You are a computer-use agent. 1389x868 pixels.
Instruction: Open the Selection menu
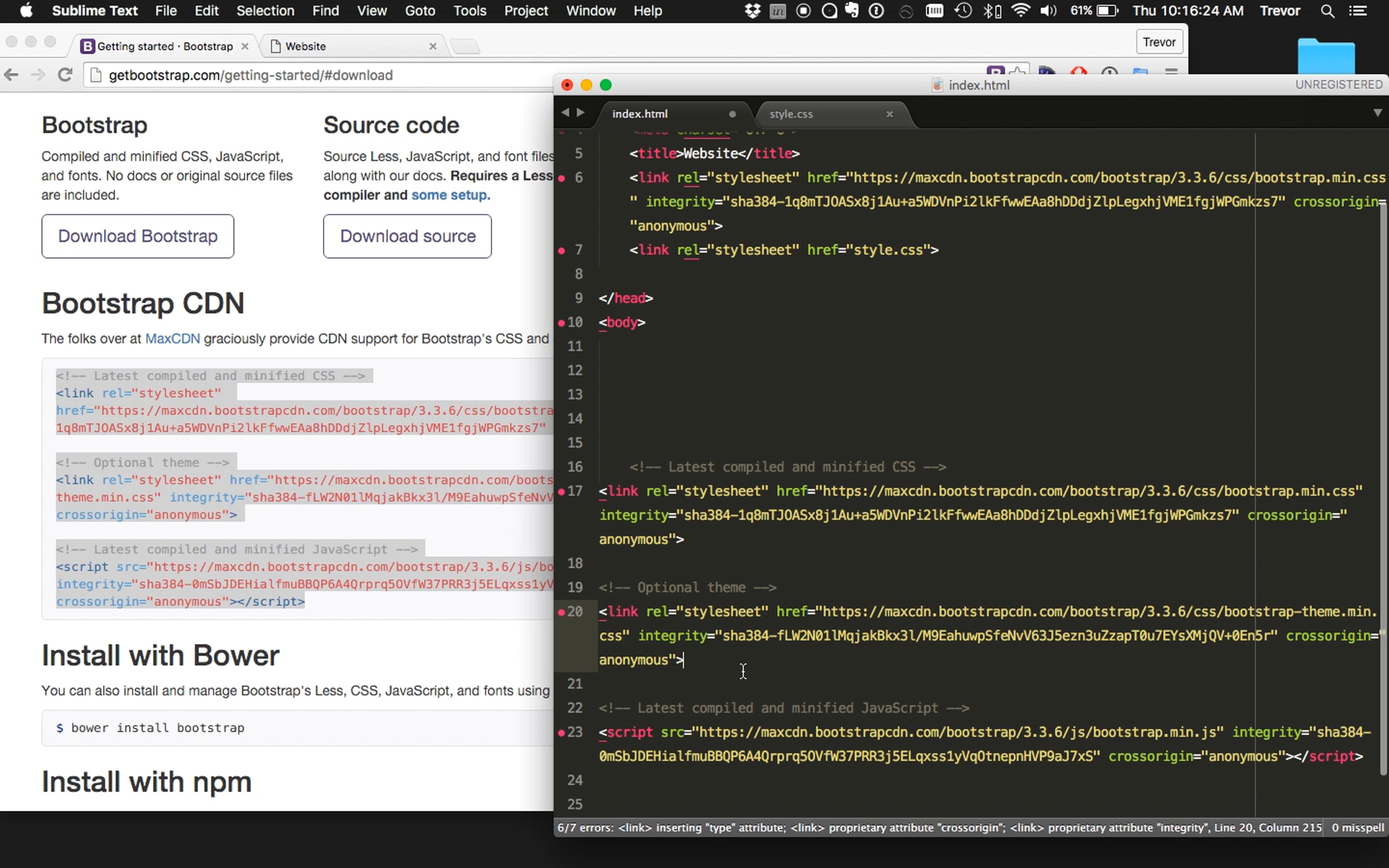pyautogui.click(x=265, y=10)
